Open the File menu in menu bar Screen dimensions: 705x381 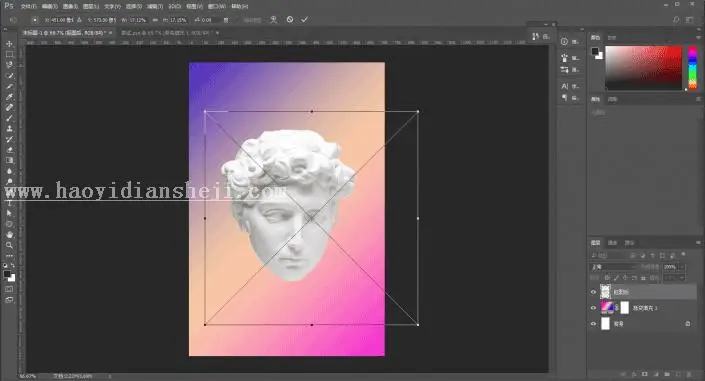28,7
